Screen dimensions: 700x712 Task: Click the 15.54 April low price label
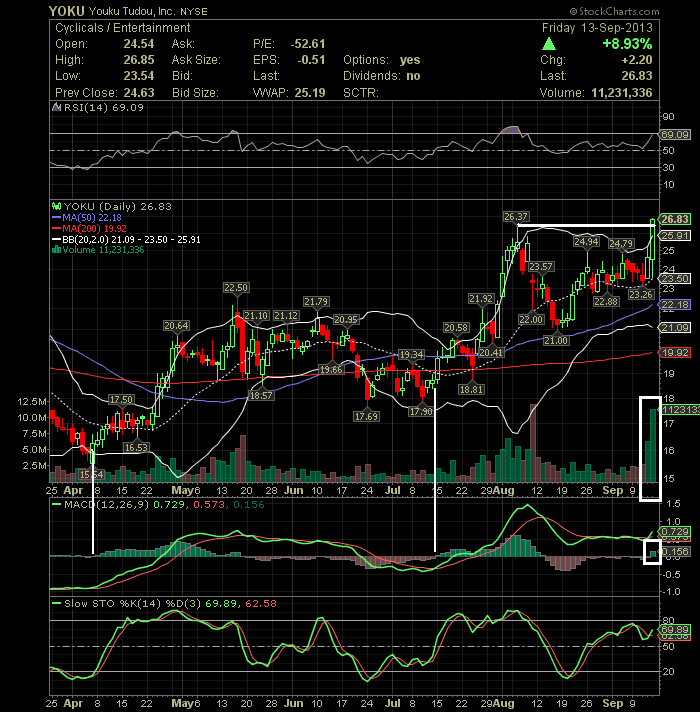(92, 475)
